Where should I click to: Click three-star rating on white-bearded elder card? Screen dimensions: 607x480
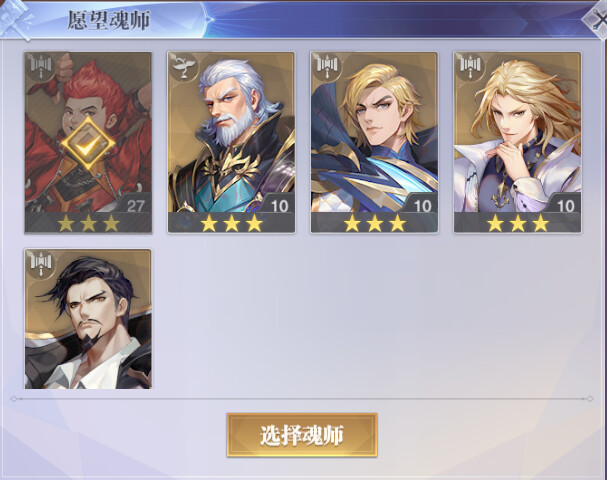[x=231, y=223]
